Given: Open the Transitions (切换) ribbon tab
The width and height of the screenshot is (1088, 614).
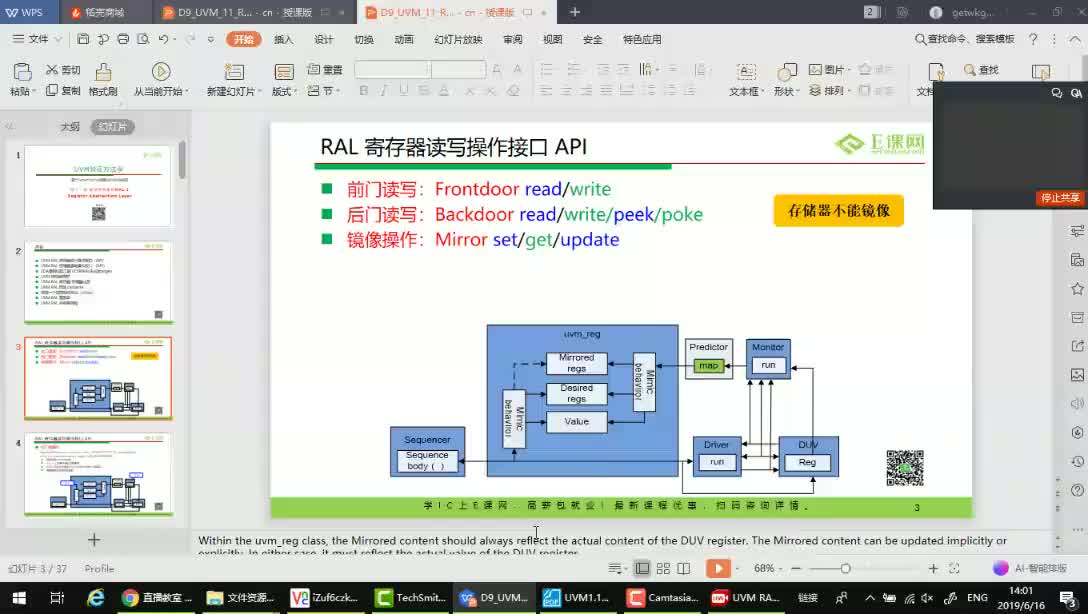Looking at the screenshot, I should [364, 40].
